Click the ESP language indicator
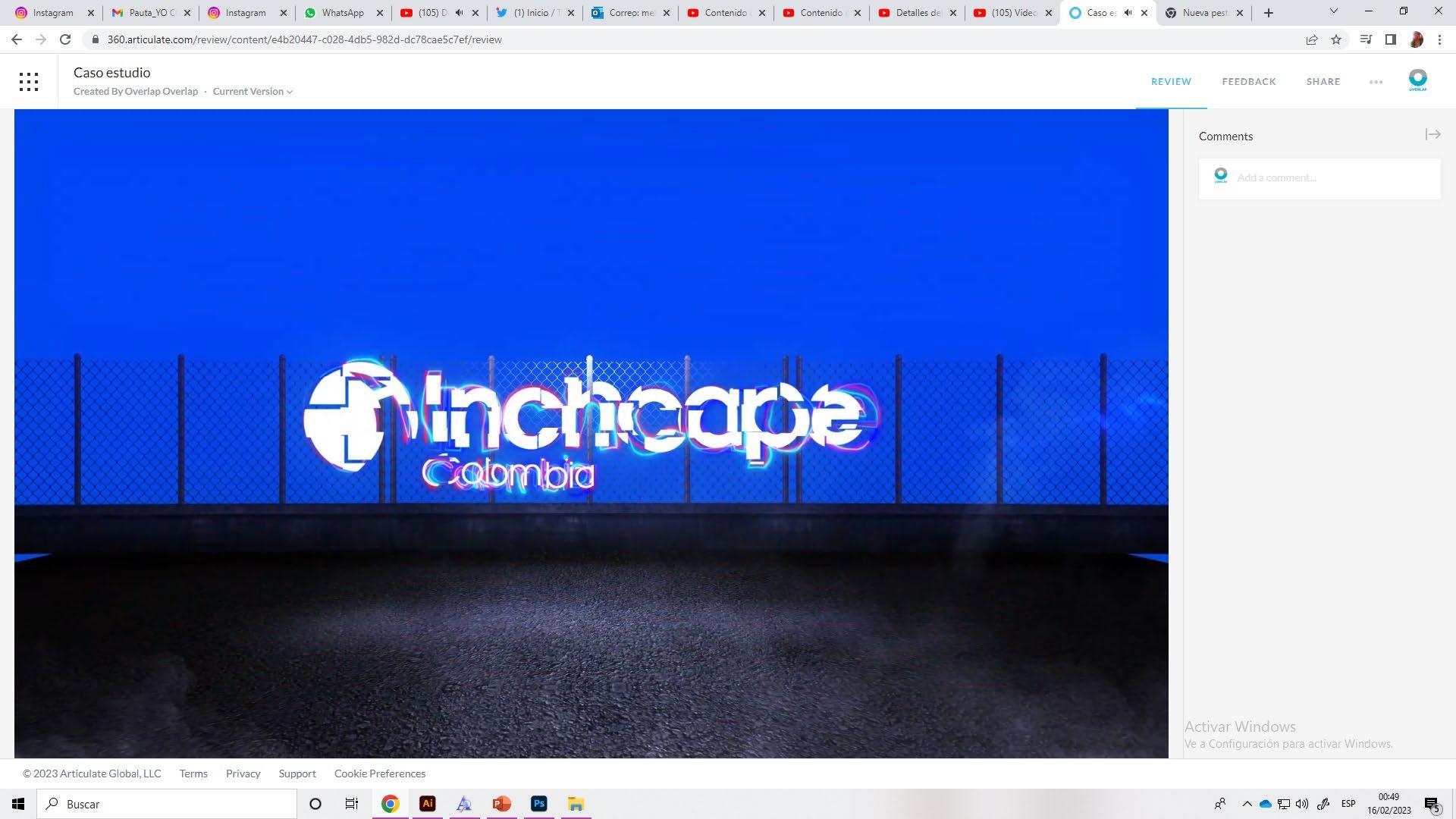This screenshot has width=1456, height=819. [x=1348, y=804]
